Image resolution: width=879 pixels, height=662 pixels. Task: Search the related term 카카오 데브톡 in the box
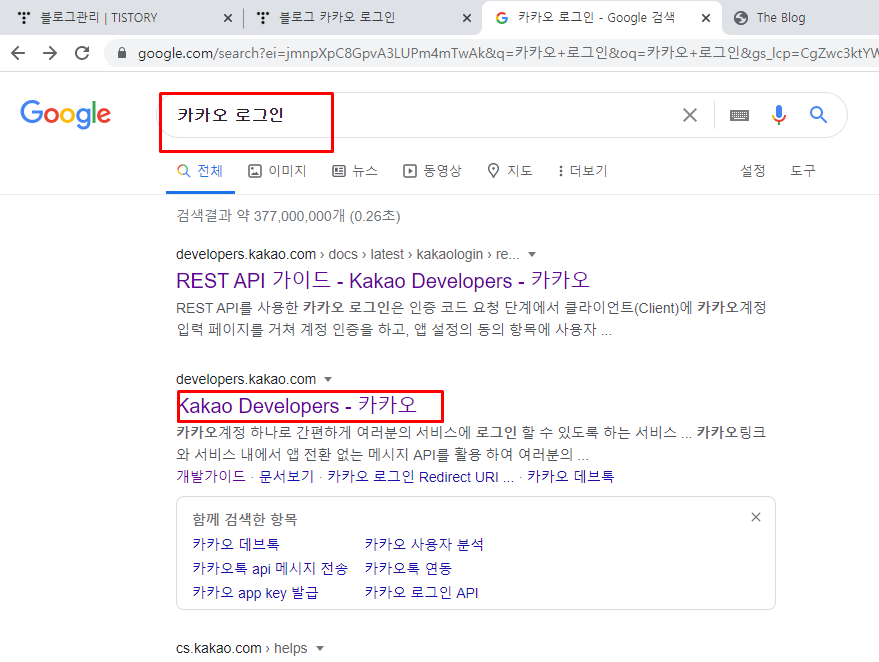pyautogui.click(x=236, y=544)
